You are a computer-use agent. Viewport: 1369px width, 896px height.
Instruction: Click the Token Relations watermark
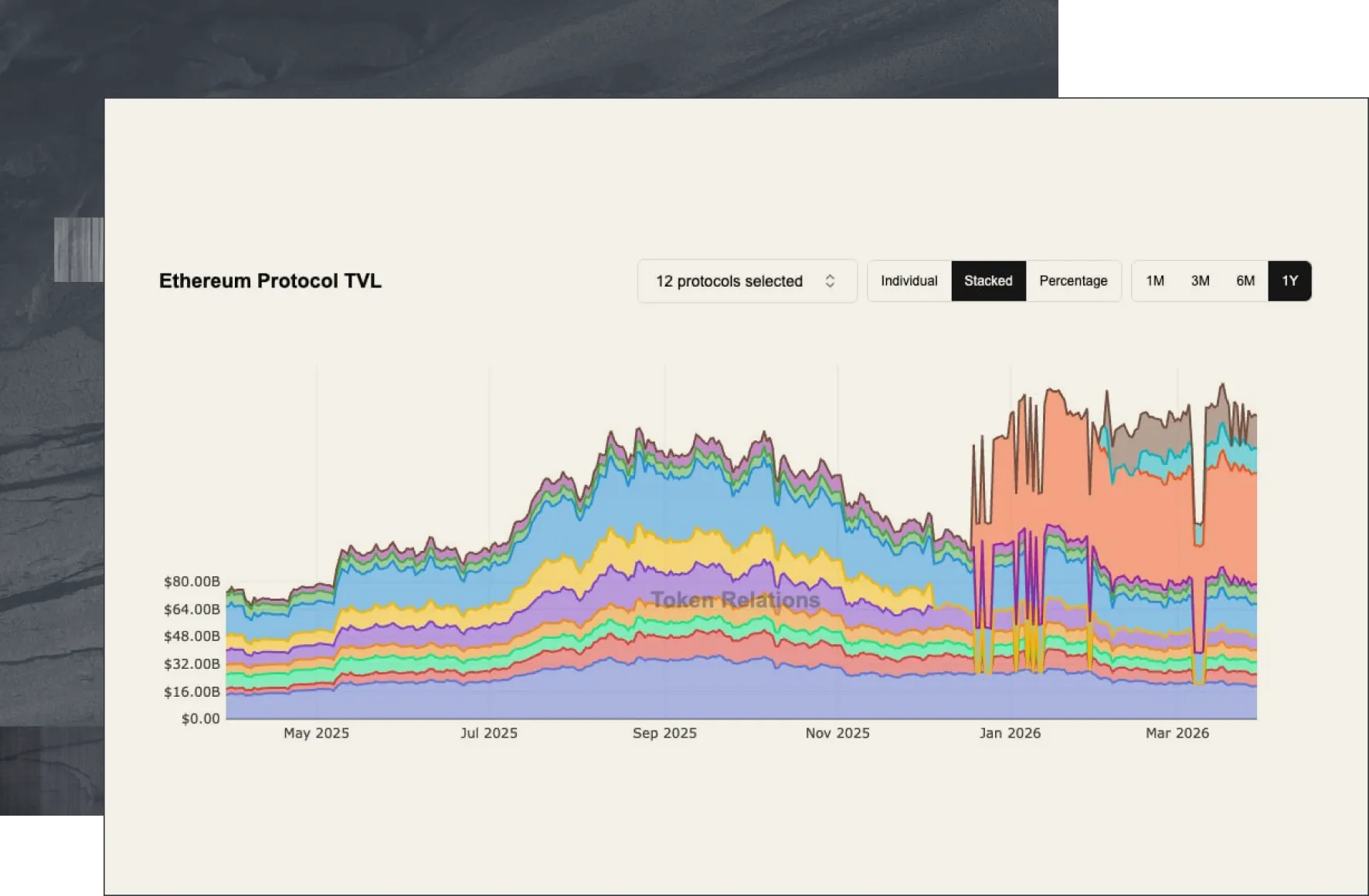click(735, 600)
